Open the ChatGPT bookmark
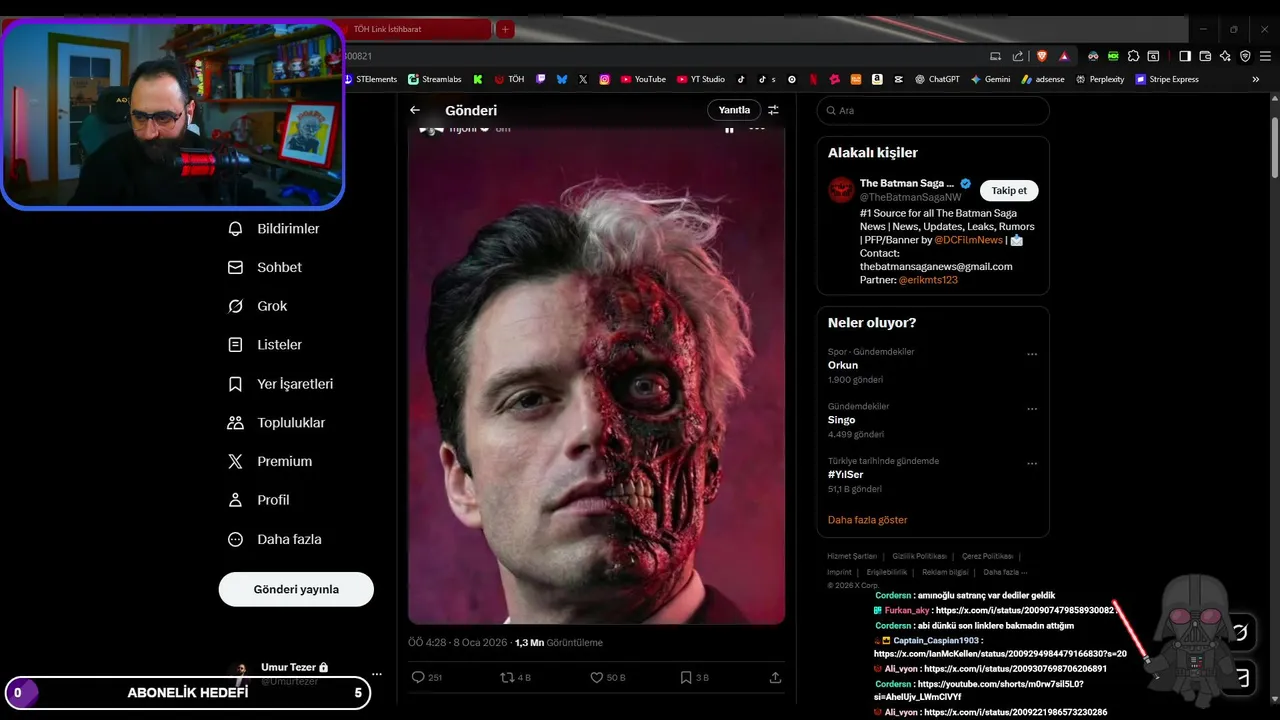Image resolution: width=1280 pixels, height=720 pixels. [937, 79]
